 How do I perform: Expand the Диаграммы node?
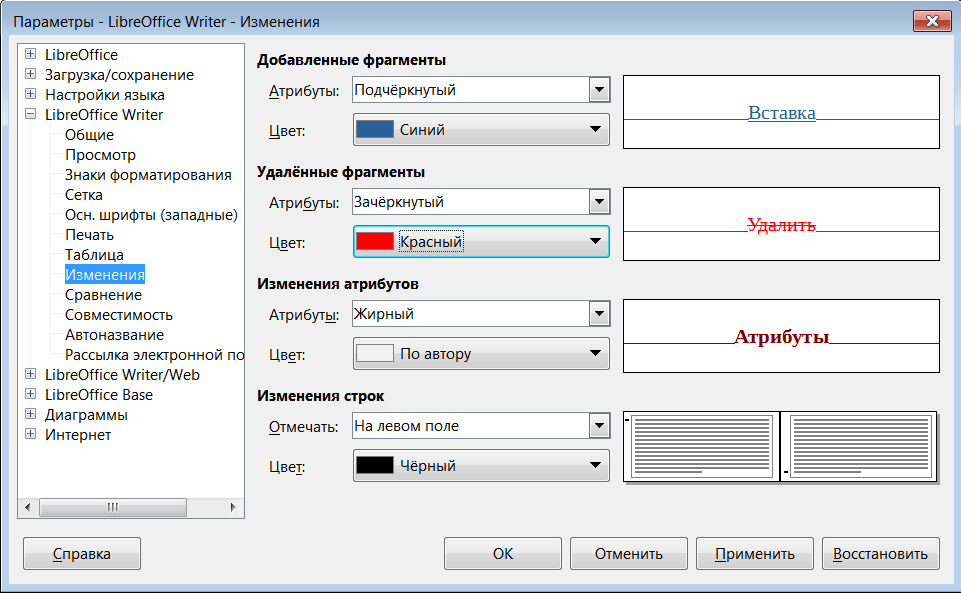30,414
